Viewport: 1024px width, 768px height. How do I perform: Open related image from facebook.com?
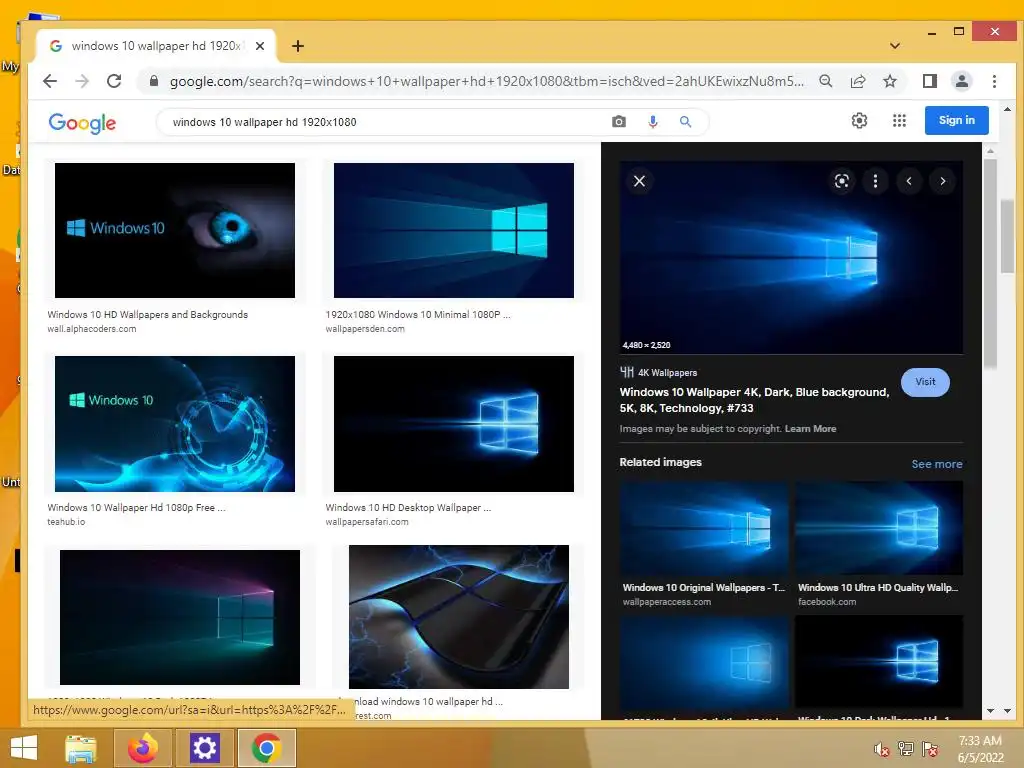point(878,528)
